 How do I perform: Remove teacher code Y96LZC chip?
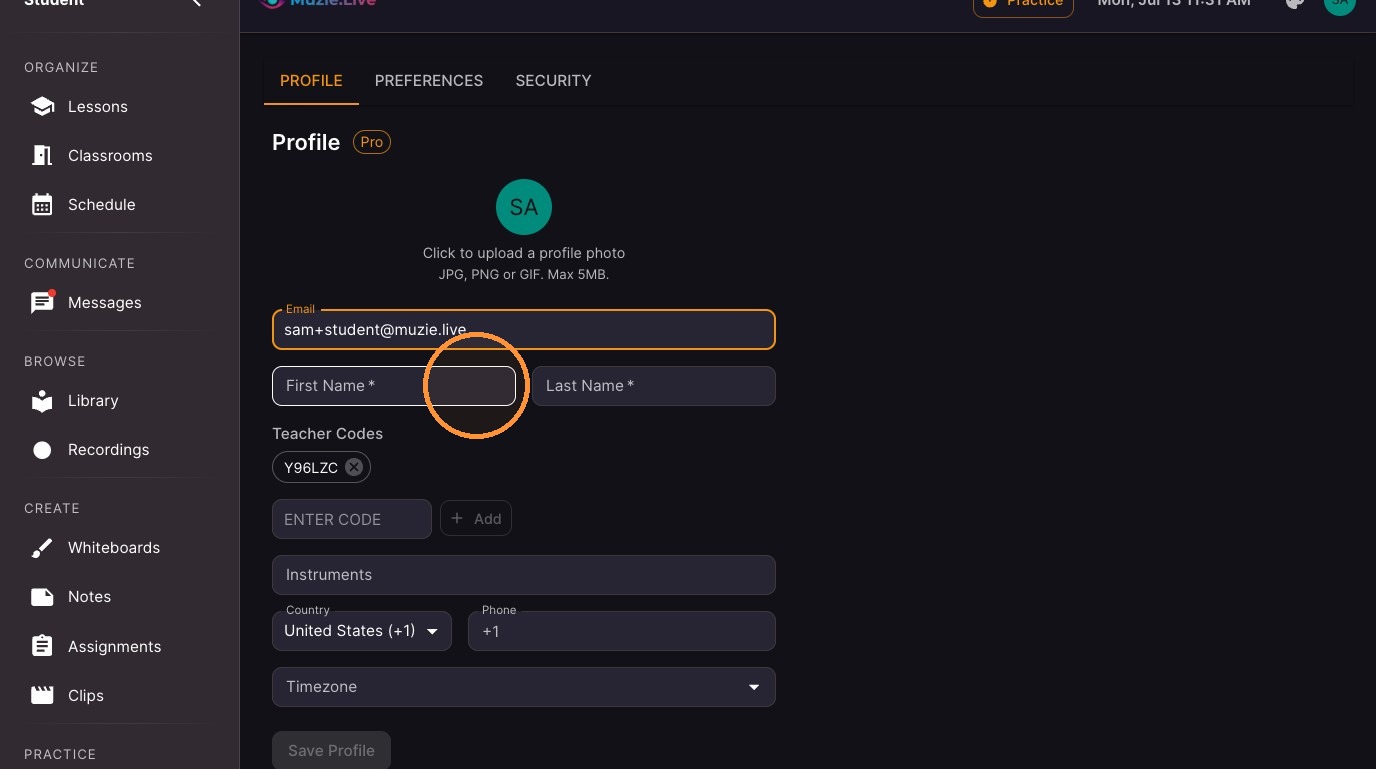click(x=354, y=467)
